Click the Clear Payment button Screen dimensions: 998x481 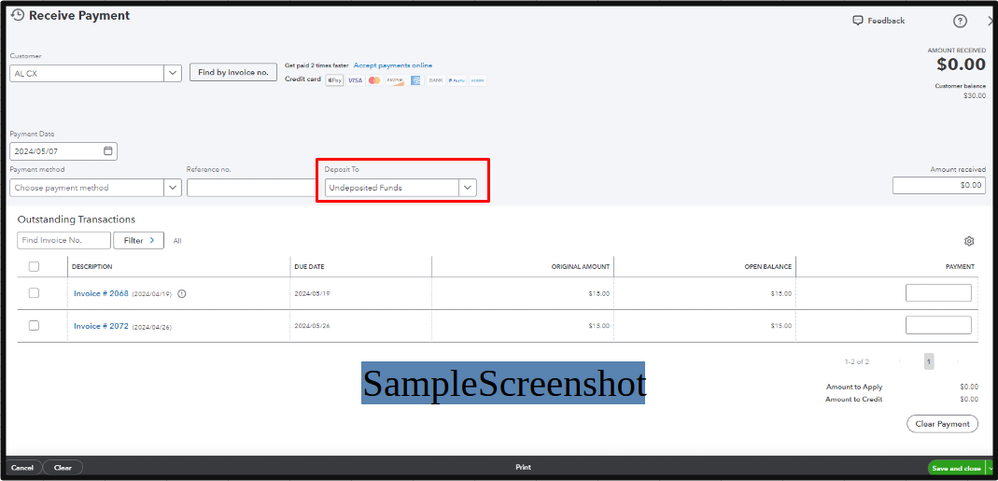click(942, 424)
